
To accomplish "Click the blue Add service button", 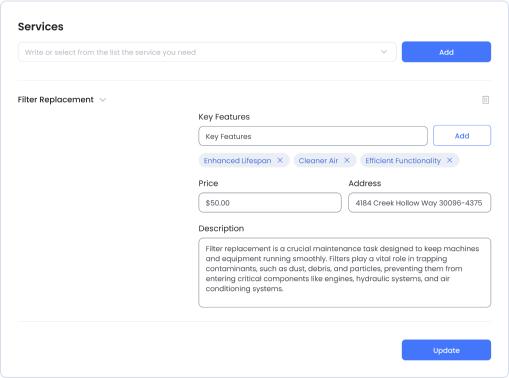I will click(446, 52).
